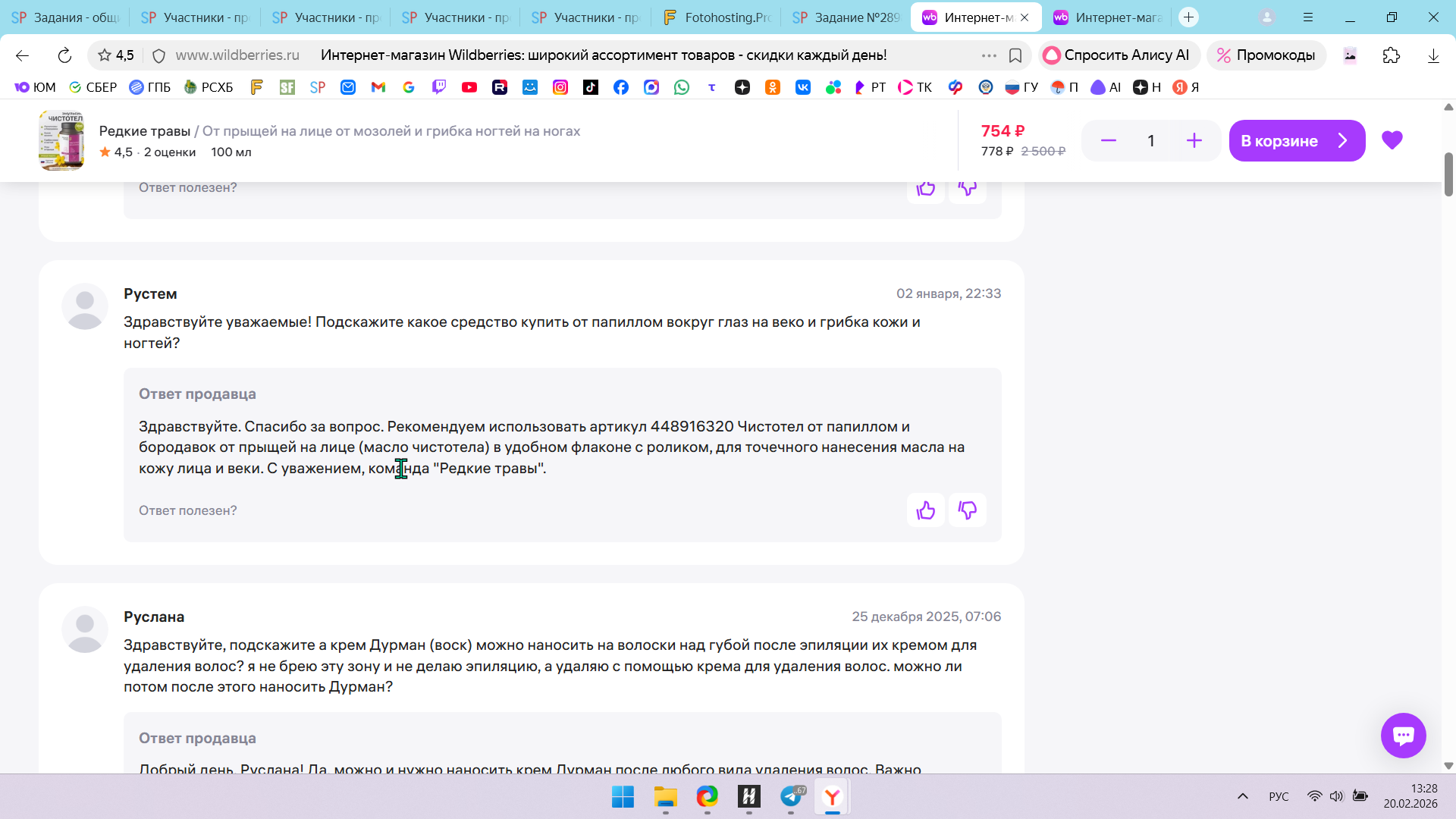Click the page bookmark icon in address bar

[1015, 55]
